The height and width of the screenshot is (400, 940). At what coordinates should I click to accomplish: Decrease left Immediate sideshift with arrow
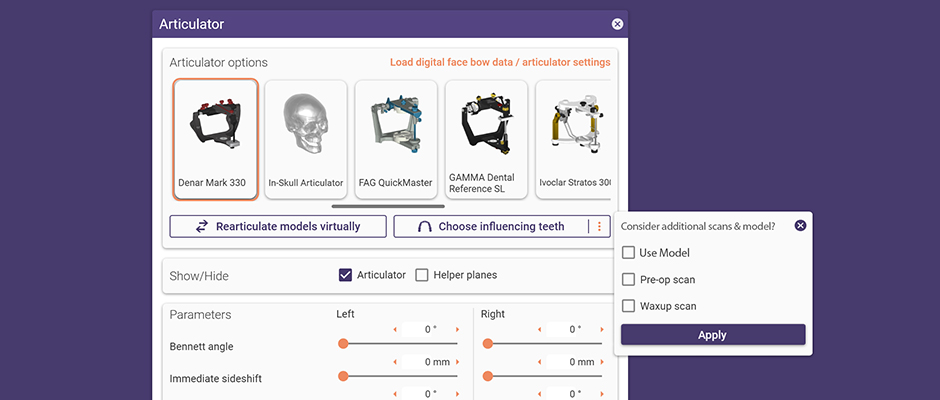[x=394, y=362]
